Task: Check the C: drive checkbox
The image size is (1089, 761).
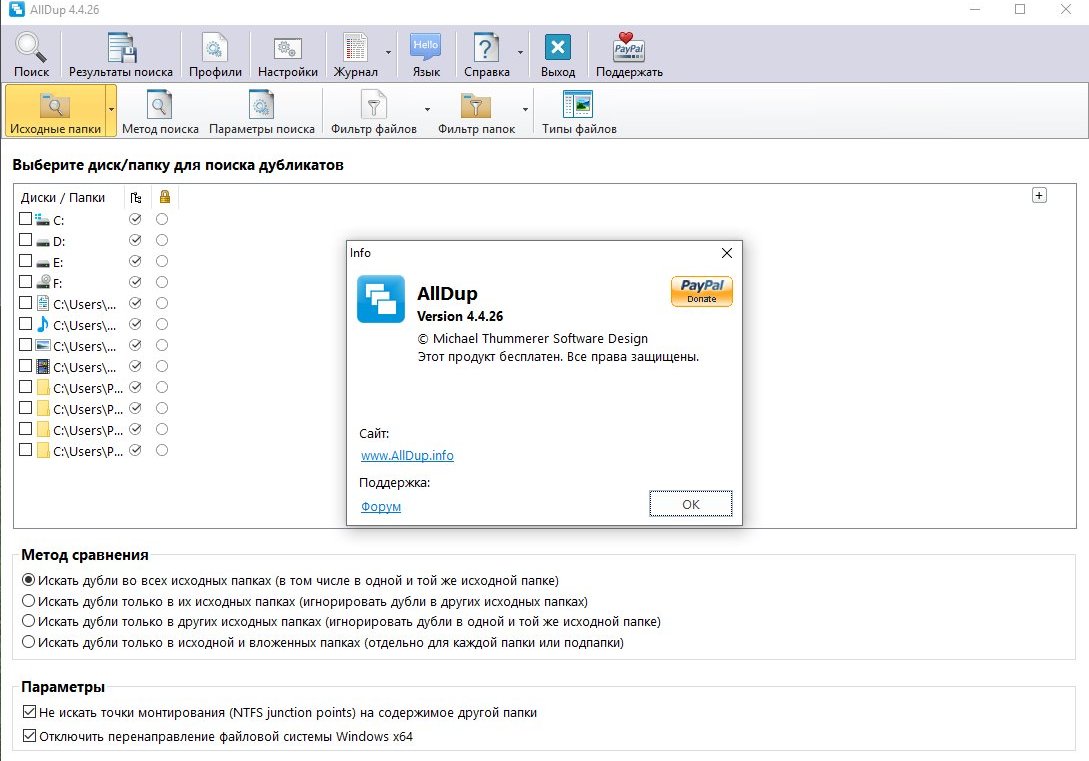Action: pyautogui.click(x=26, y=219)
